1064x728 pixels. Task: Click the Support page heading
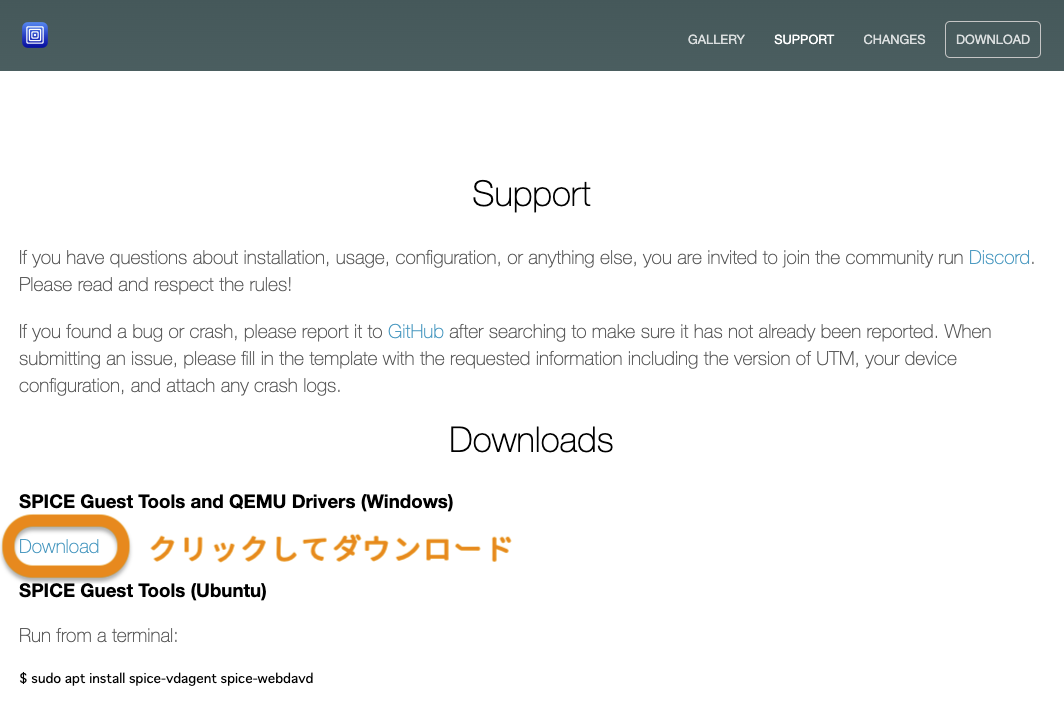[531, 194]
